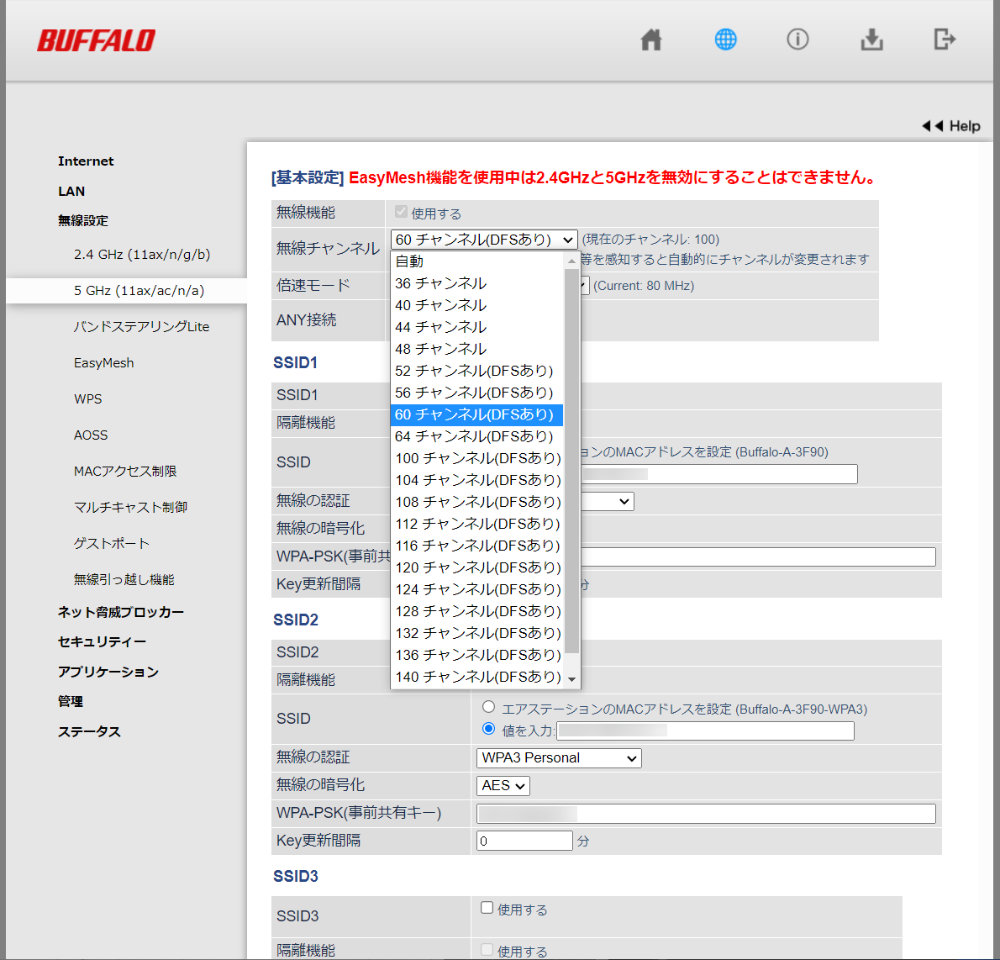Click the firmware download icon
The height and width of the screenshot is (960, 1000).
pos(872,40)
